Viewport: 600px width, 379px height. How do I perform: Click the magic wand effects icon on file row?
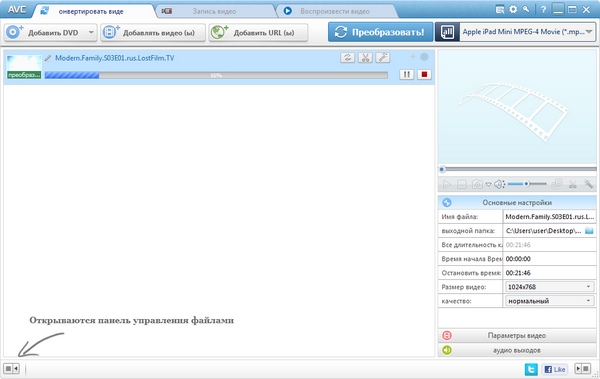(383, 58)
